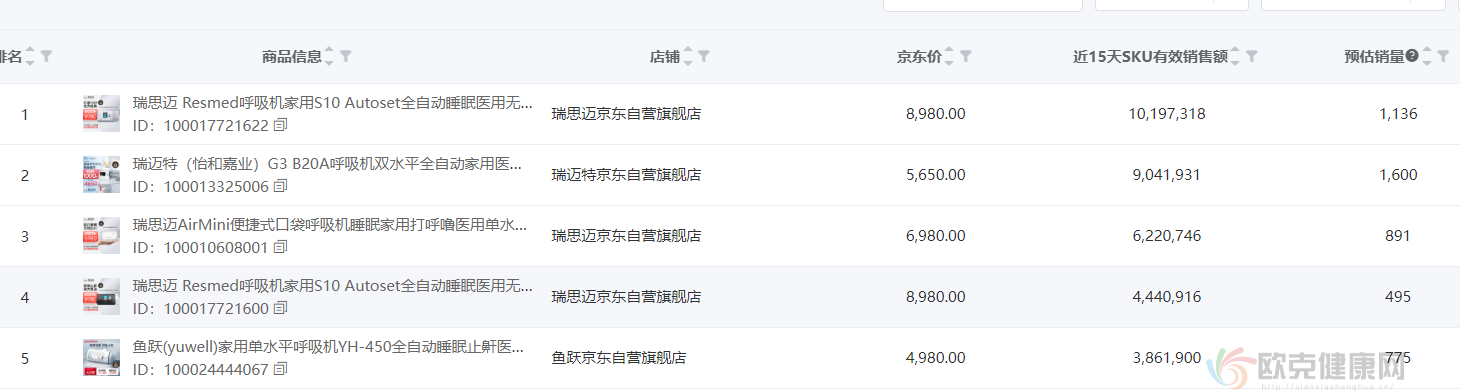Screen dimensions: 1460x391
Task: Copy ID 100010608001 using copy icon
Action: pyautogui.click(x=280, y=247)
